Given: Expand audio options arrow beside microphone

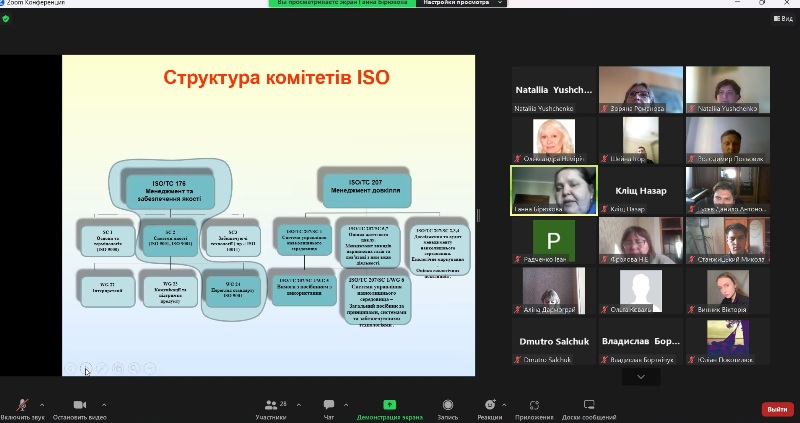Looking at the screenshot, I should pos(42,405).
